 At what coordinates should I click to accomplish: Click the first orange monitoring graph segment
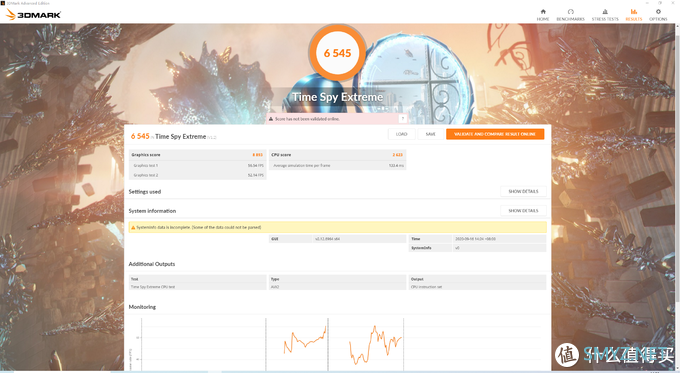(305, 341)
